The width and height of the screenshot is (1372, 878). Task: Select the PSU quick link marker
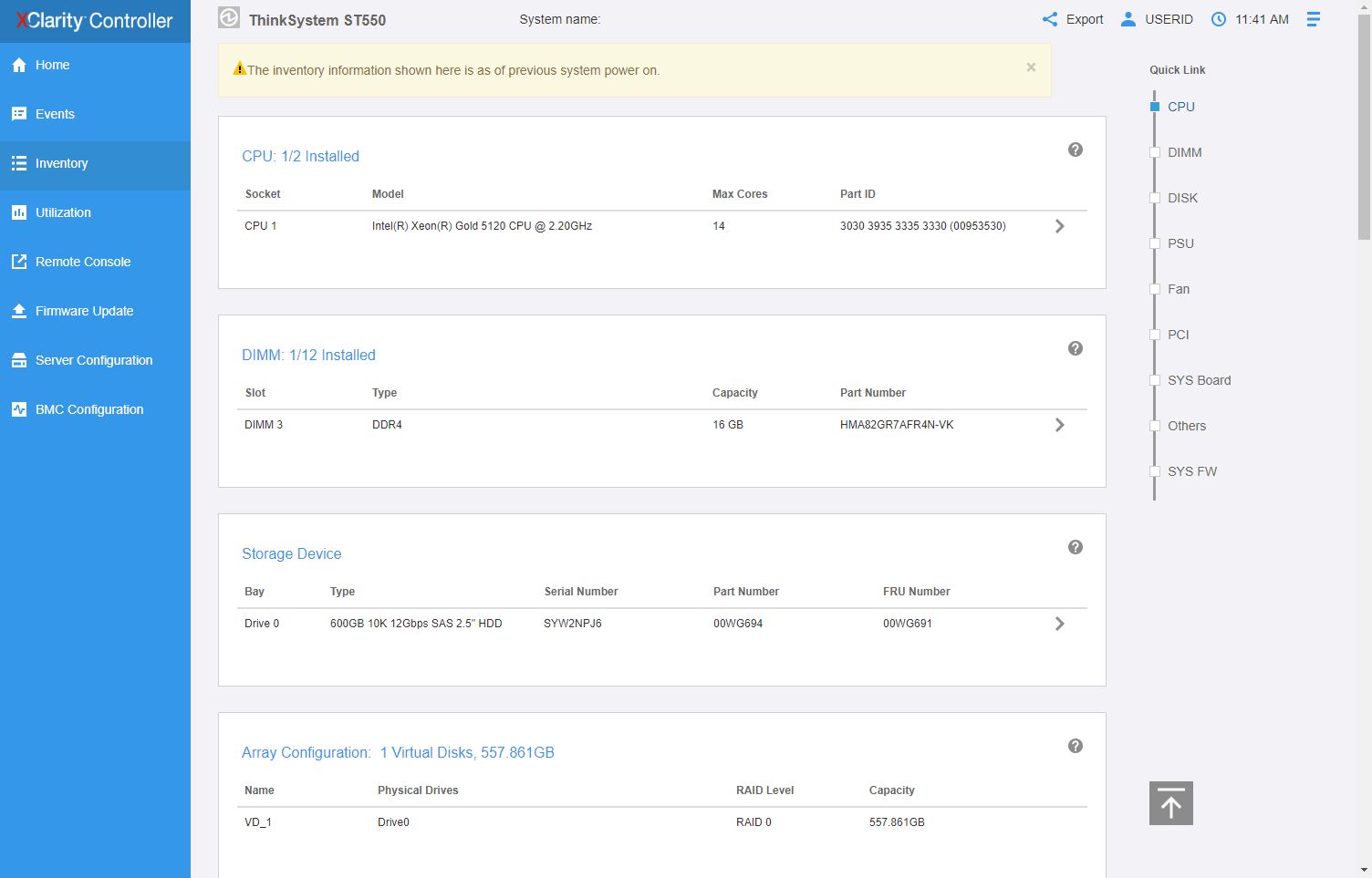[1155, 243]
